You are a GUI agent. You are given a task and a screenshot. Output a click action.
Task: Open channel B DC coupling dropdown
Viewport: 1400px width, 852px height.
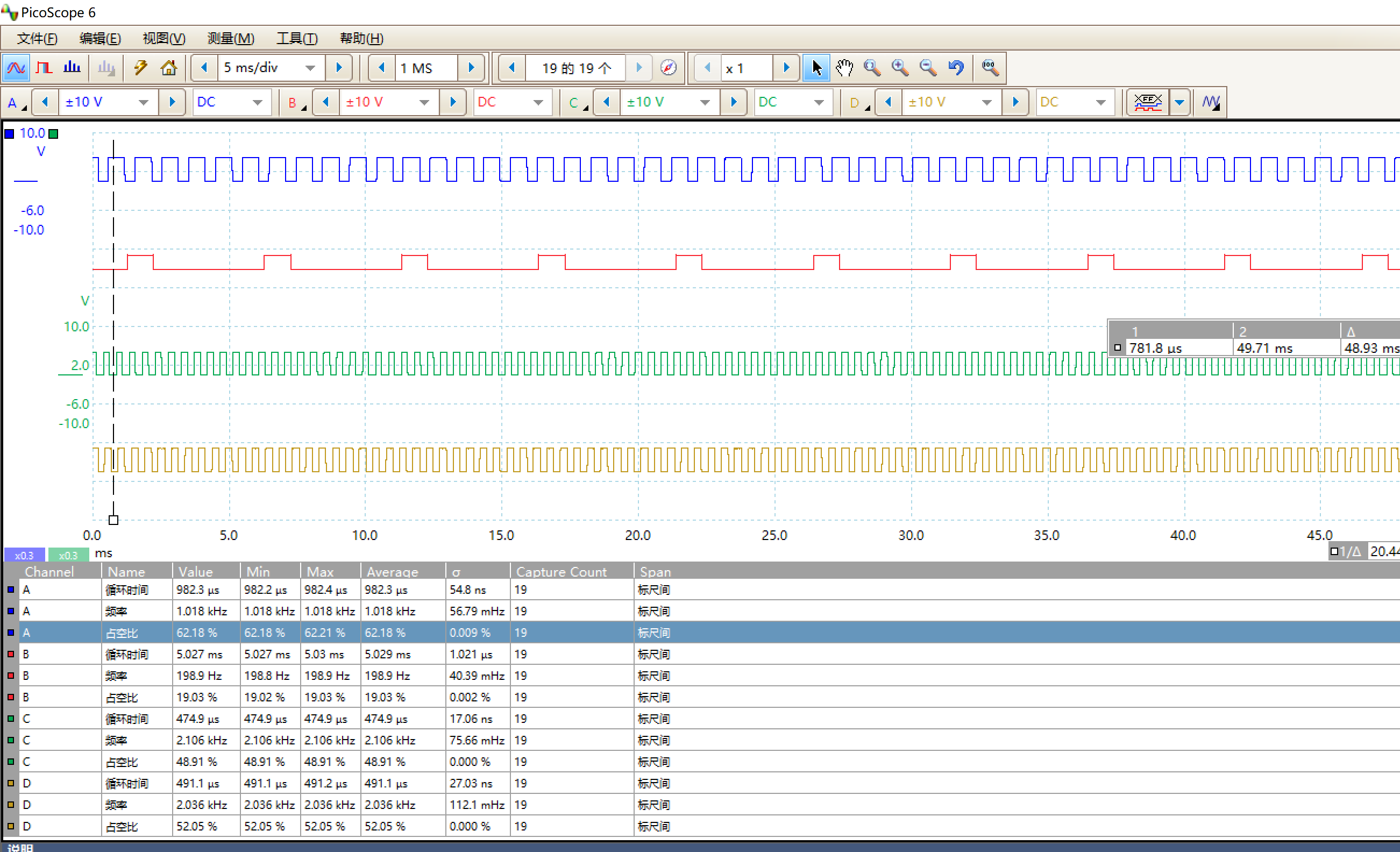[537, 103]
